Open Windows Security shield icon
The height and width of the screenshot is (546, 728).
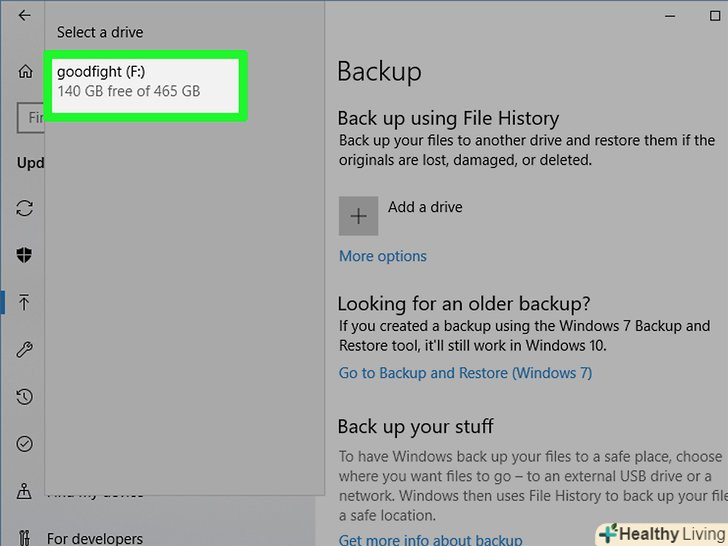[25, 255]
